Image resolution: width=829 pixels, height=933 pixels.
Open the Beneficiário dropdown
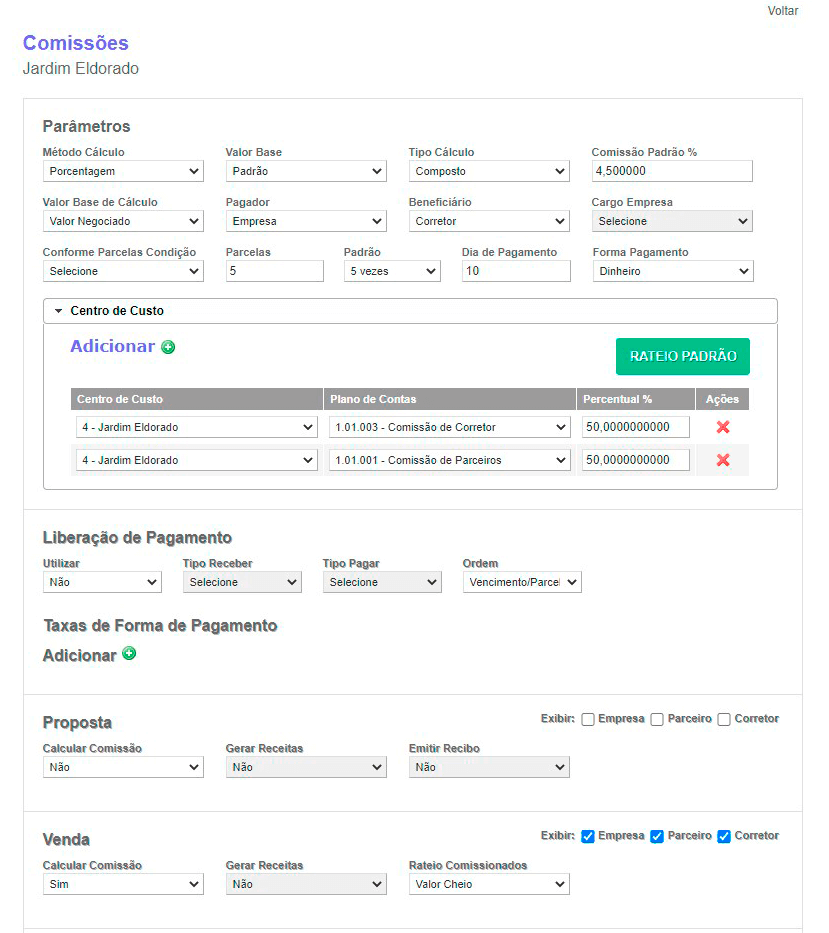(x=489, y=221)
